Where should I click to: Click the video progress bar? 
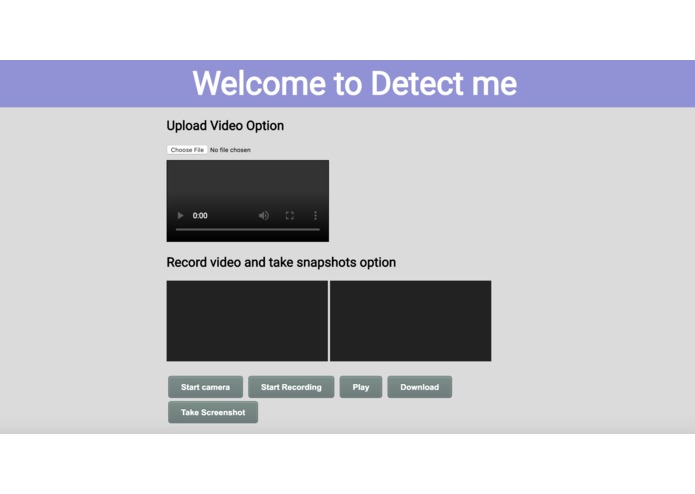click(x=248, y=229)
